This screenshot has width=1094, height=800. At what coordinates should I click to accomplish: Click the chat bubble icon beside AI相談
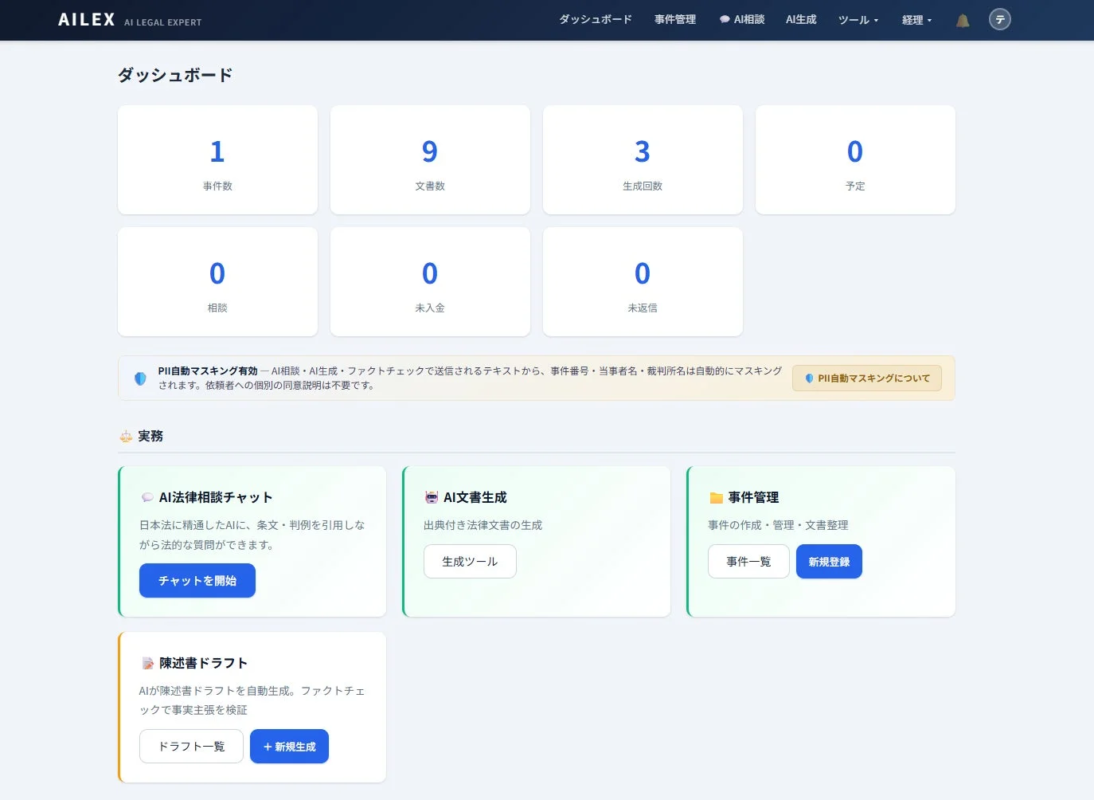click(723, 18)
